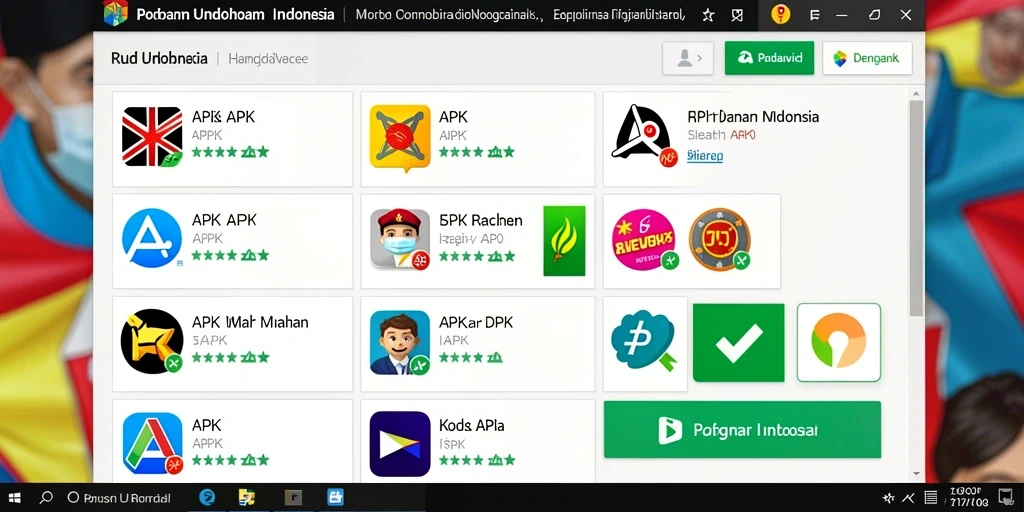Click the star rating under Kods APla
Image resolution: width=1024 pixels, height=512 pixels.
tap(477, 460)
